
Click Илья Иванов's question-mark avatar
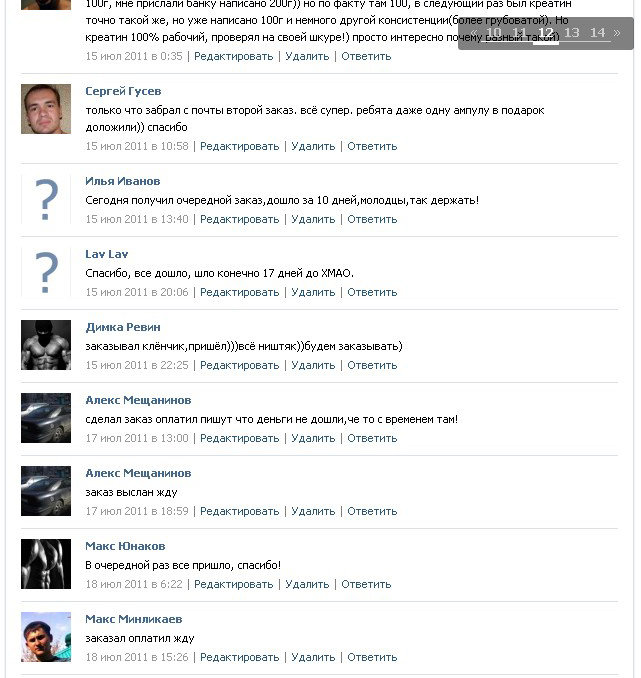pos(46,199)
